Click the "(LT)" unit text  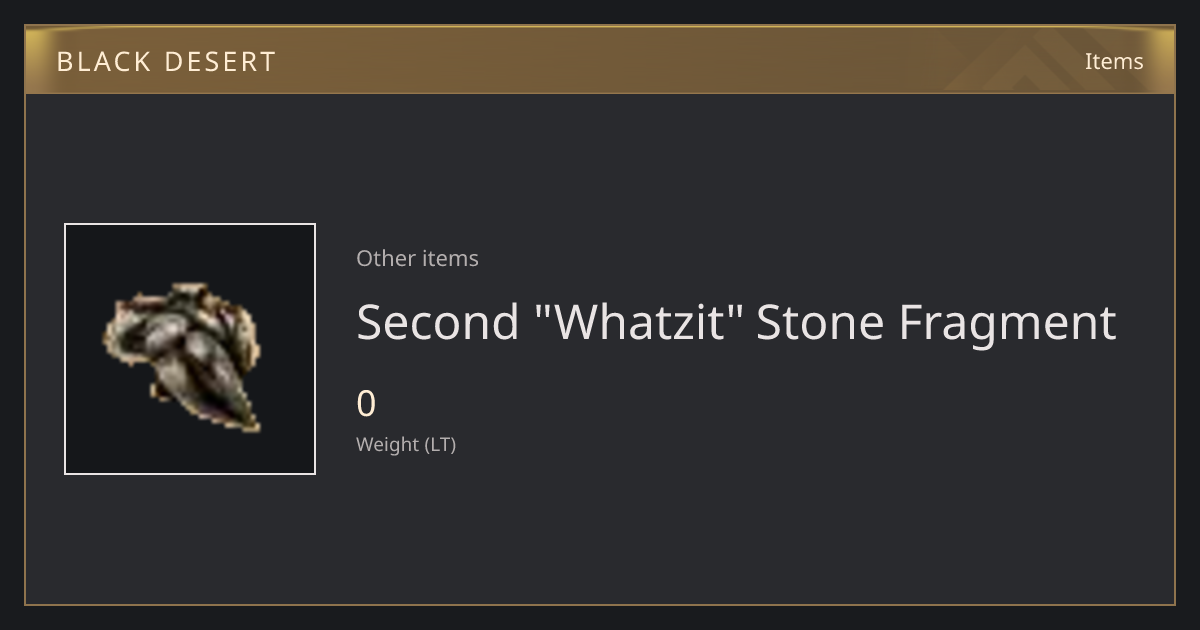pyautogui.click(x=441, y=445)
